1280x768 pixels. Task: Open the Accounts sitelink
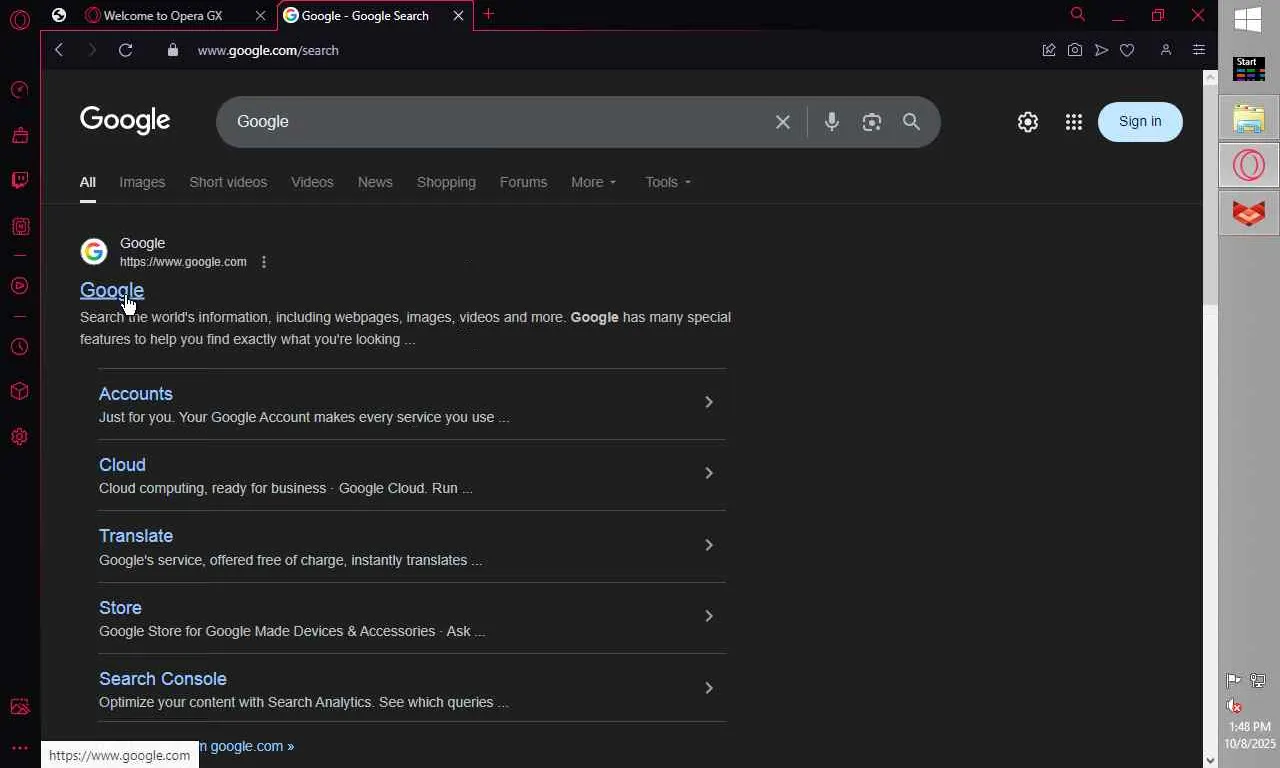pos(136,394)
